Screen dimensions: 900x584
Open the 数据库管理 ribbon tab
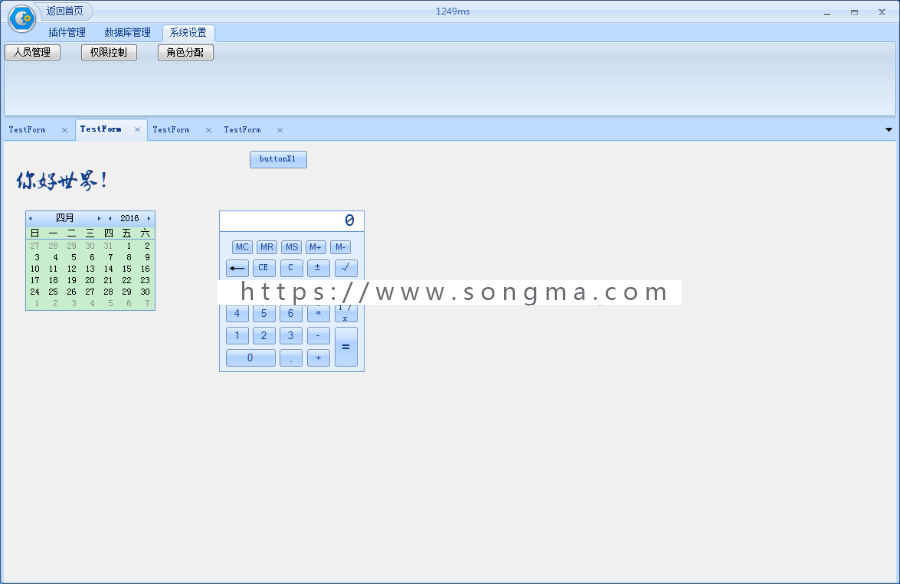[127, 33]
